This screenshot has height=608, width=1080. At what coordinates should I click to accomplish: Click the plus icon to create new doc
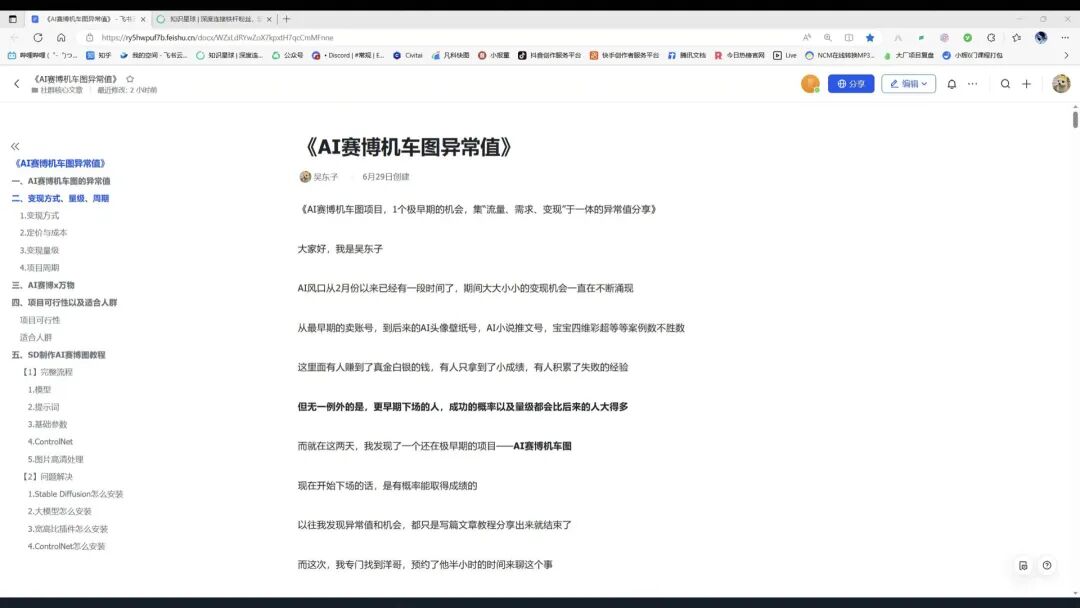tap(1026, 84)
